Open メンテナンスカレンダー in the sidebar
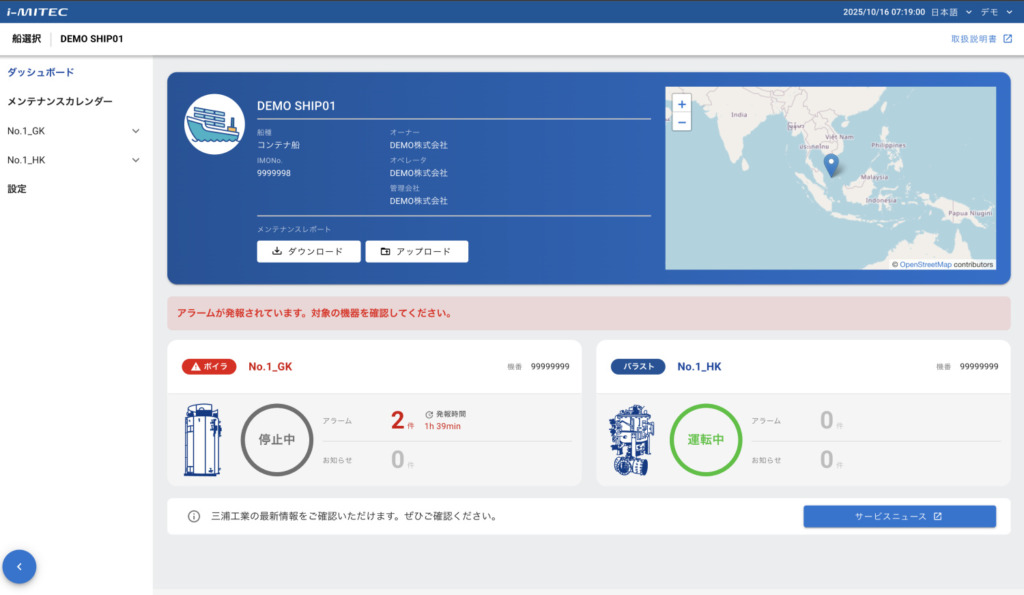This screenshot has height=595, width=1024. [x=60, y=102]
